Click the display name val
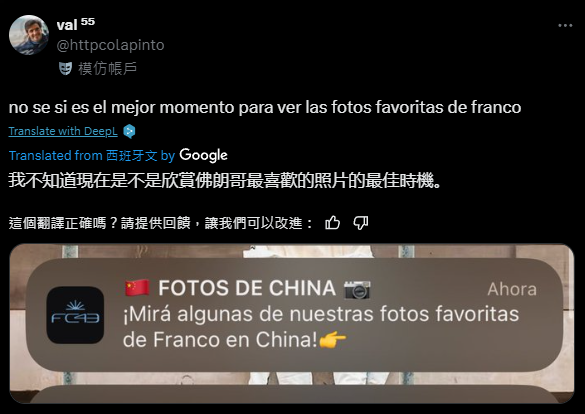This screenshot has width=585, height=414. coord(67,25)
